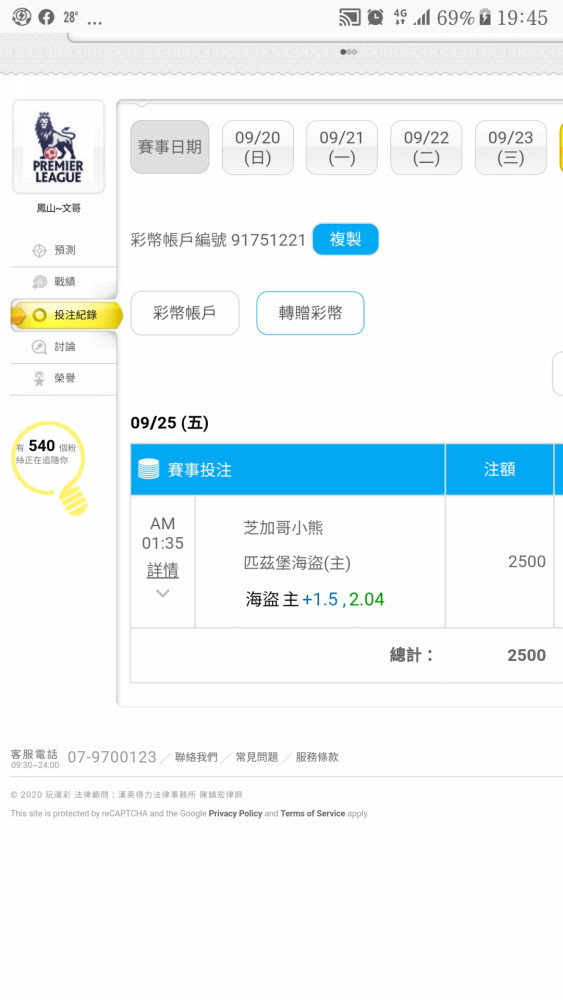Copy account number with 複製 button
The image size is (563, 1000).
(346, 239)
